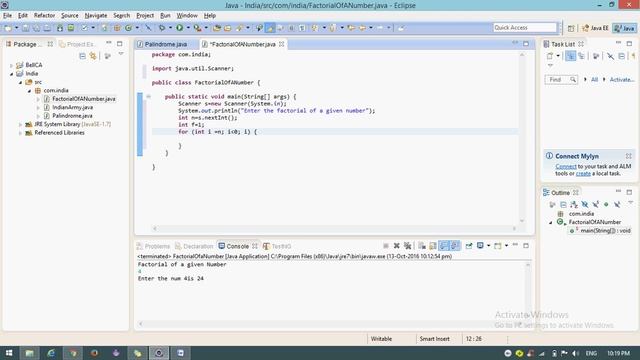
Task: Click the New wizard toolbar icon
Action: tap(8, 28)
